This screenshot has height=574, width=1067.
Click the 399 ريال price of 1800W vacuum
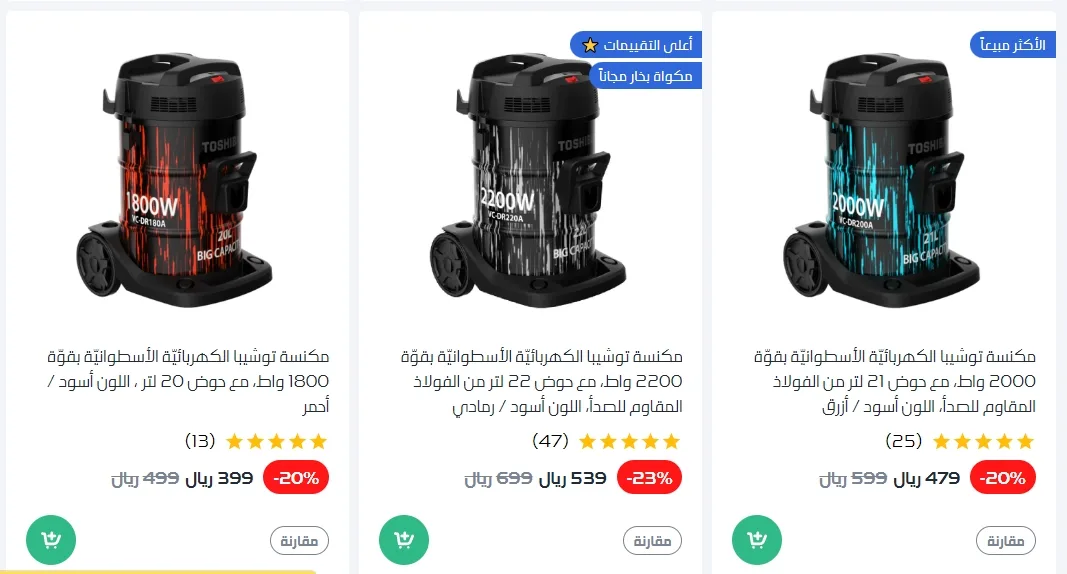[219, 479]
